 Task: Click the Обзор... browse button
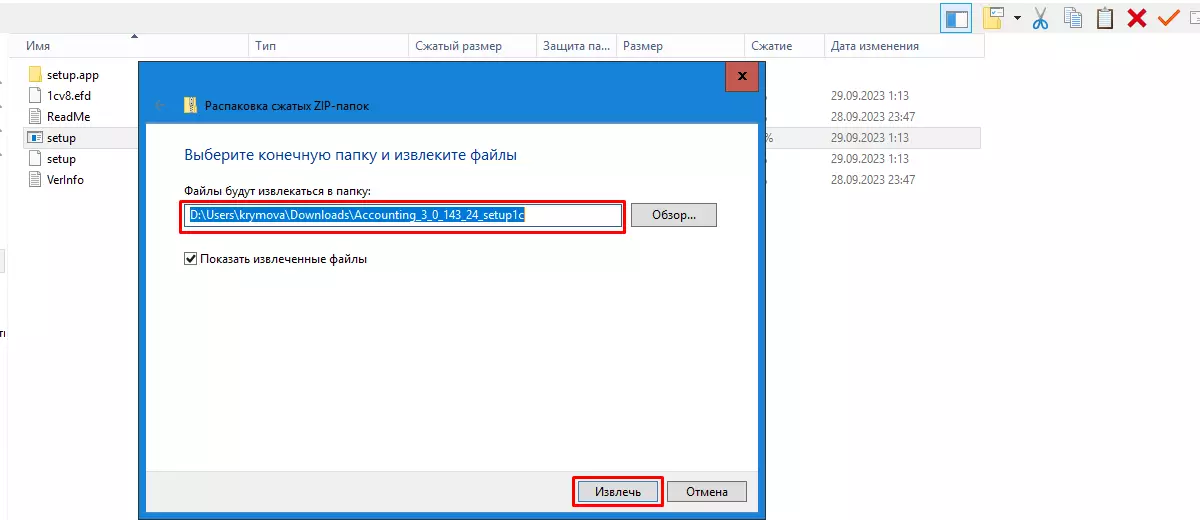[x=674, y=214]
